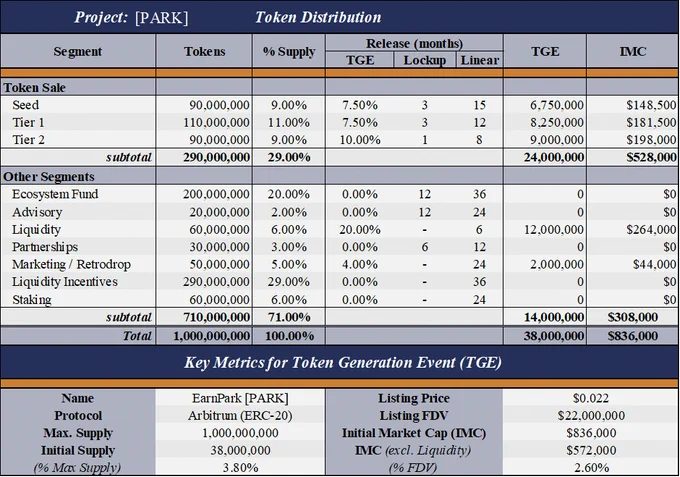Click the $44,000 IMC cell
This screenshot has width=680, height=477.
point(654,265)
